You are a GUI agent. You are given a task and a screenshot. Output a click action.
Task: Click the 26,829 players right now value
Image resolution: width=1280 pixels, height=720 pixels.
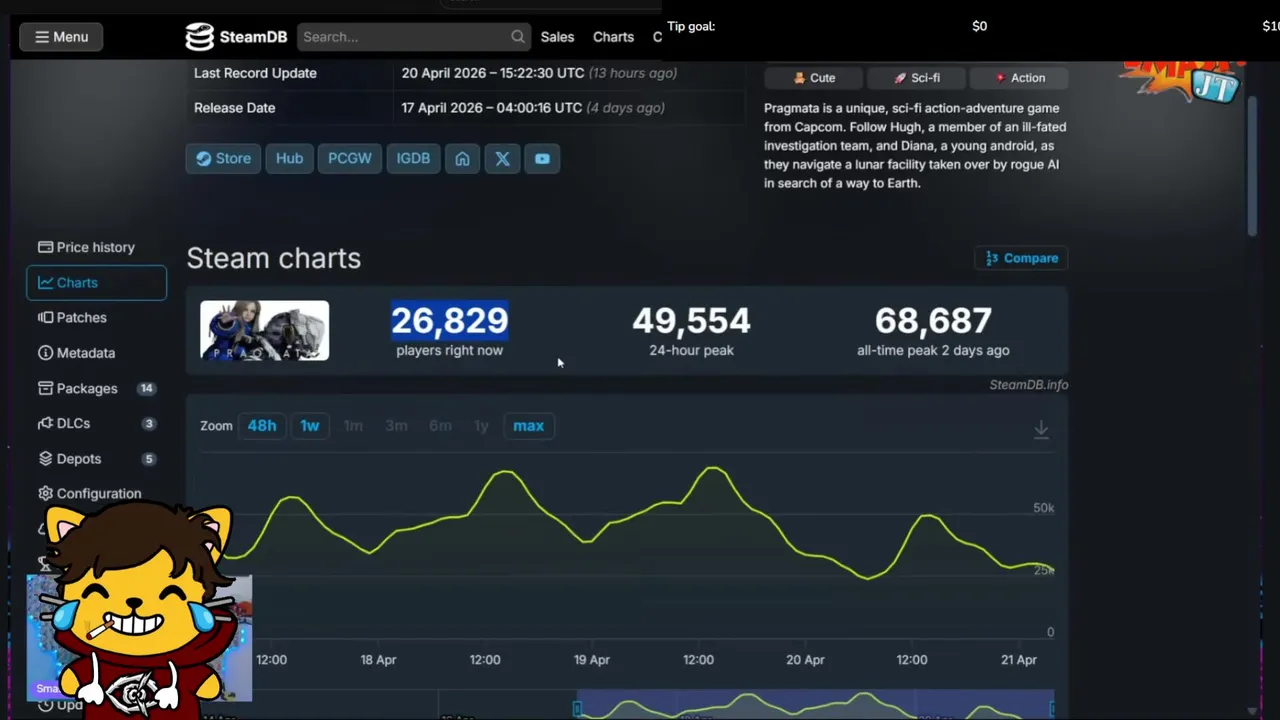(x=449, y=321)
